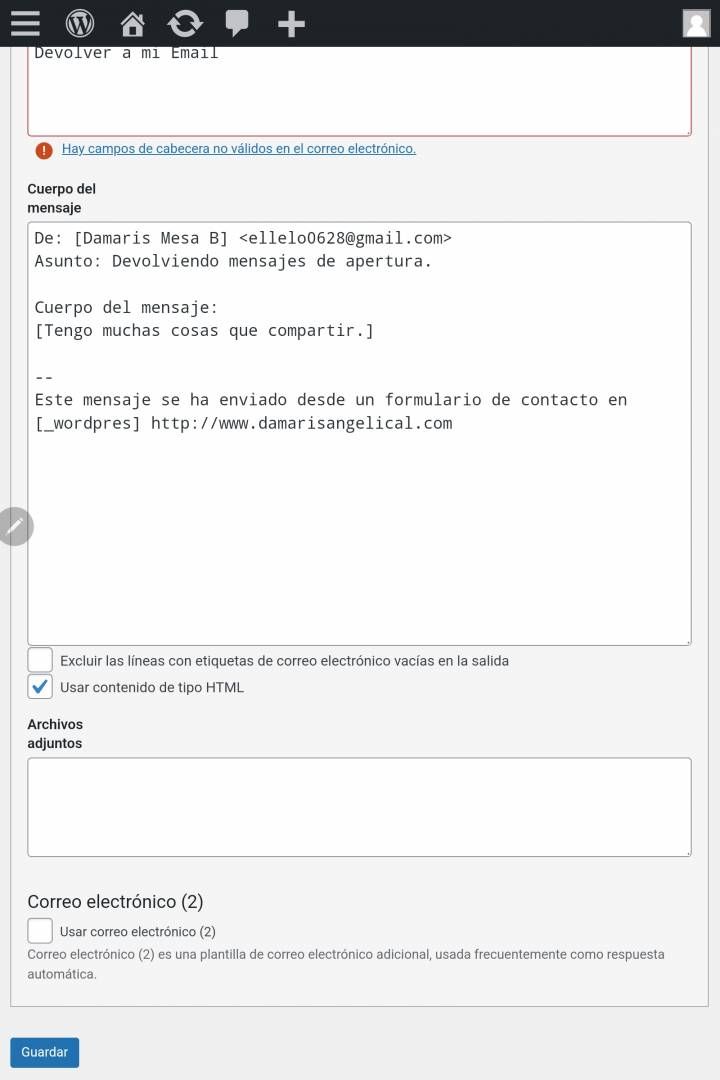Image resolution: width=720 pixels, height=1080 pixels.
Task: Enable Usar correo electrónico (2) checkbox
Action: [40, 931]
